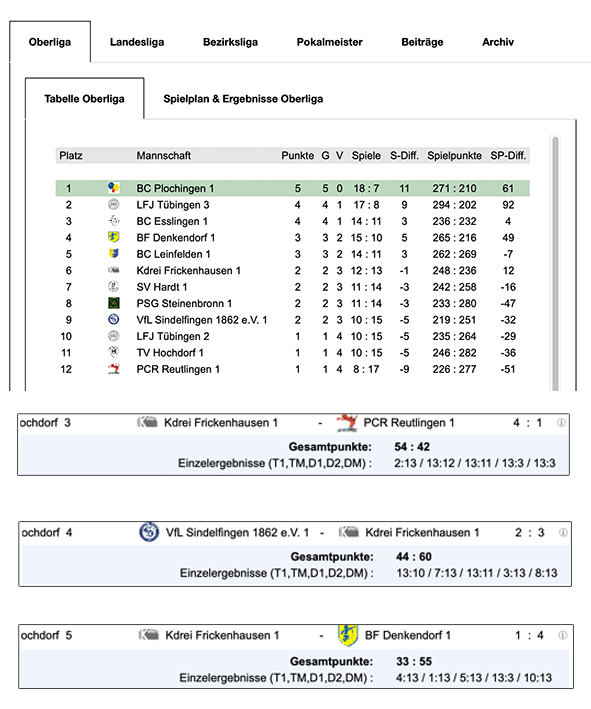The width and height of the screenshot is (591, 709).
Task: Click the PSG Steinenbronn 1 green logo
Action: point(113,303)
